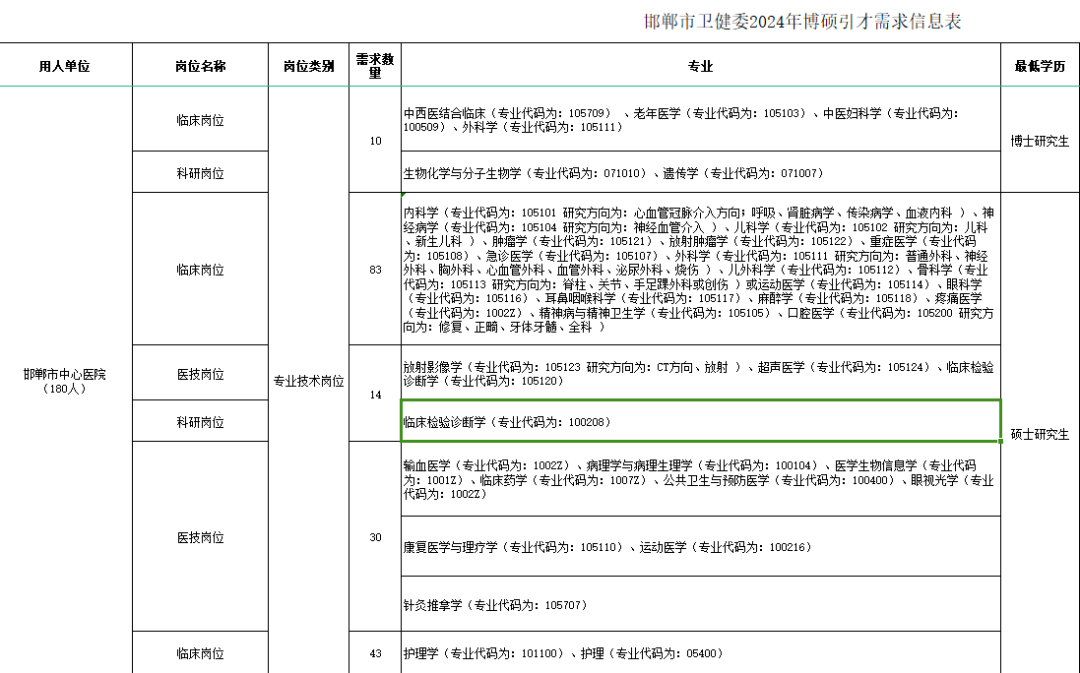Select the 硕士研究生 education cell
This screenshot has width=1080, height=673.
[x=1040, y=434]
